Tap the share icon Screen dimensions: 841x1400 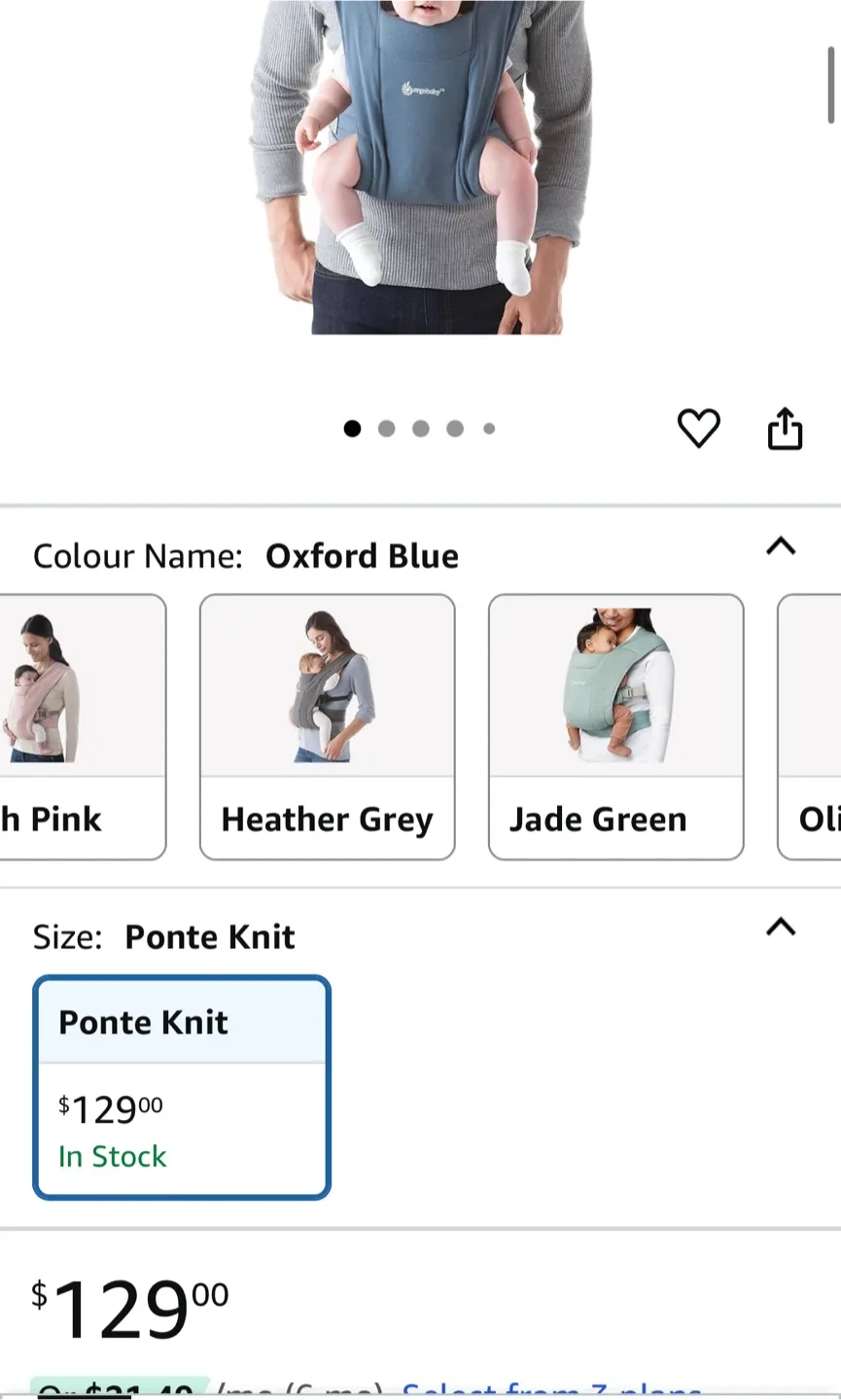click(785, 429)
